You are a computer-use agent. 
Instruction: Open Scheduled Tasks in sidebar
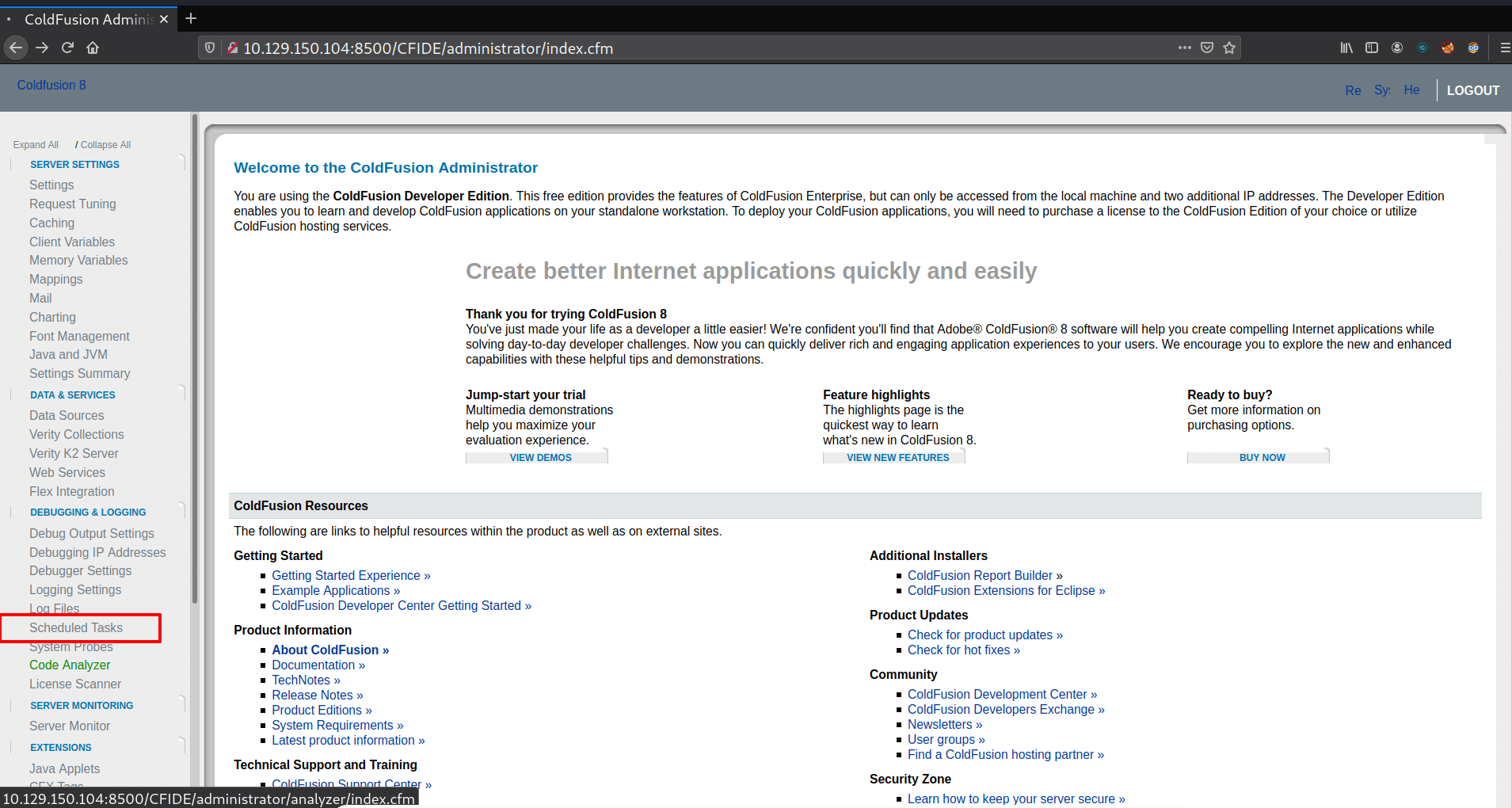(76, 627)
